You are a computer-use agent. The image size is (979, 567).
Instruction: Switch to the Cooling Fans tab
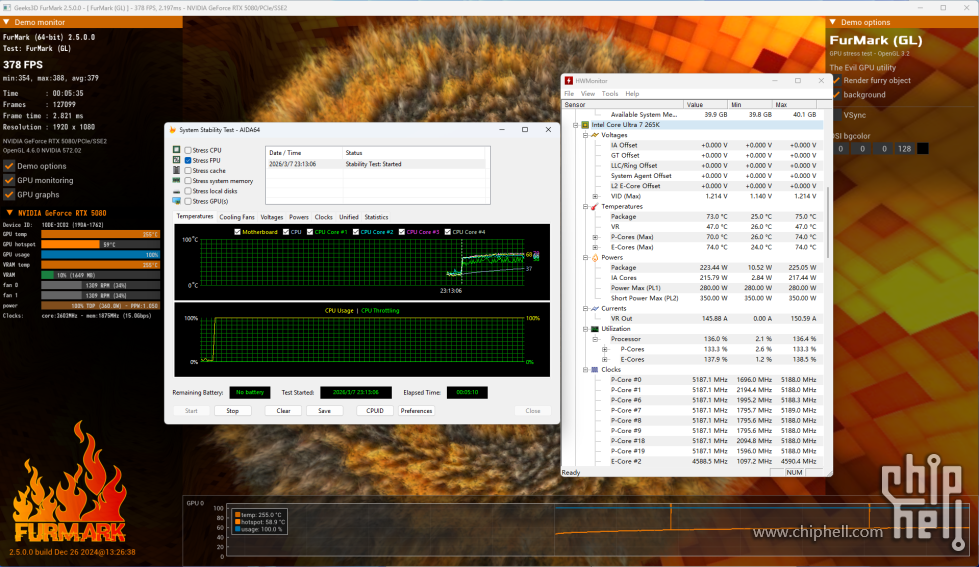pyautogui.click(x=237, y=217)
